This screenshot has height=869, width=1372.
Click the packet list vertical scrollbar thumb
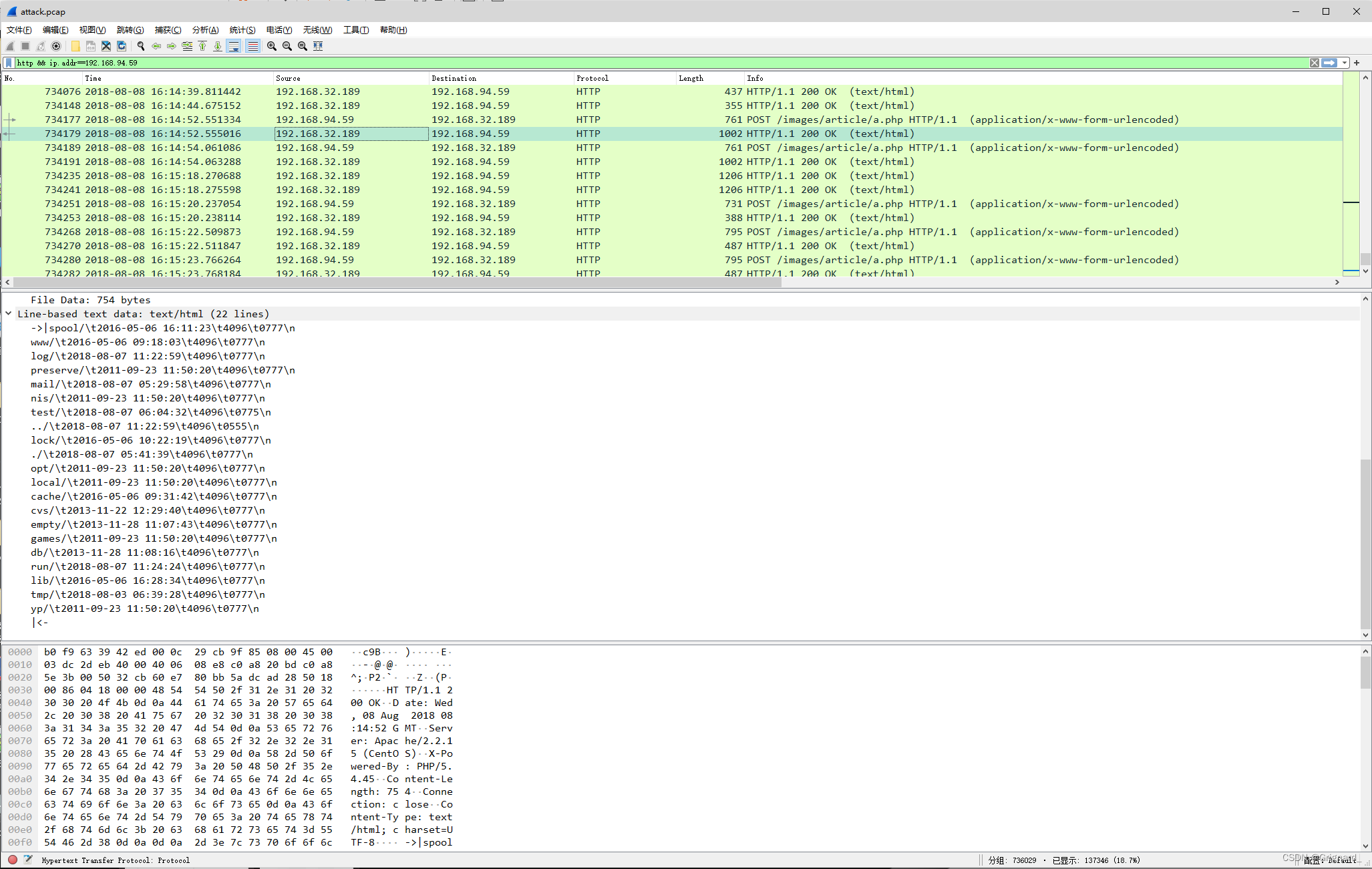1365,258
